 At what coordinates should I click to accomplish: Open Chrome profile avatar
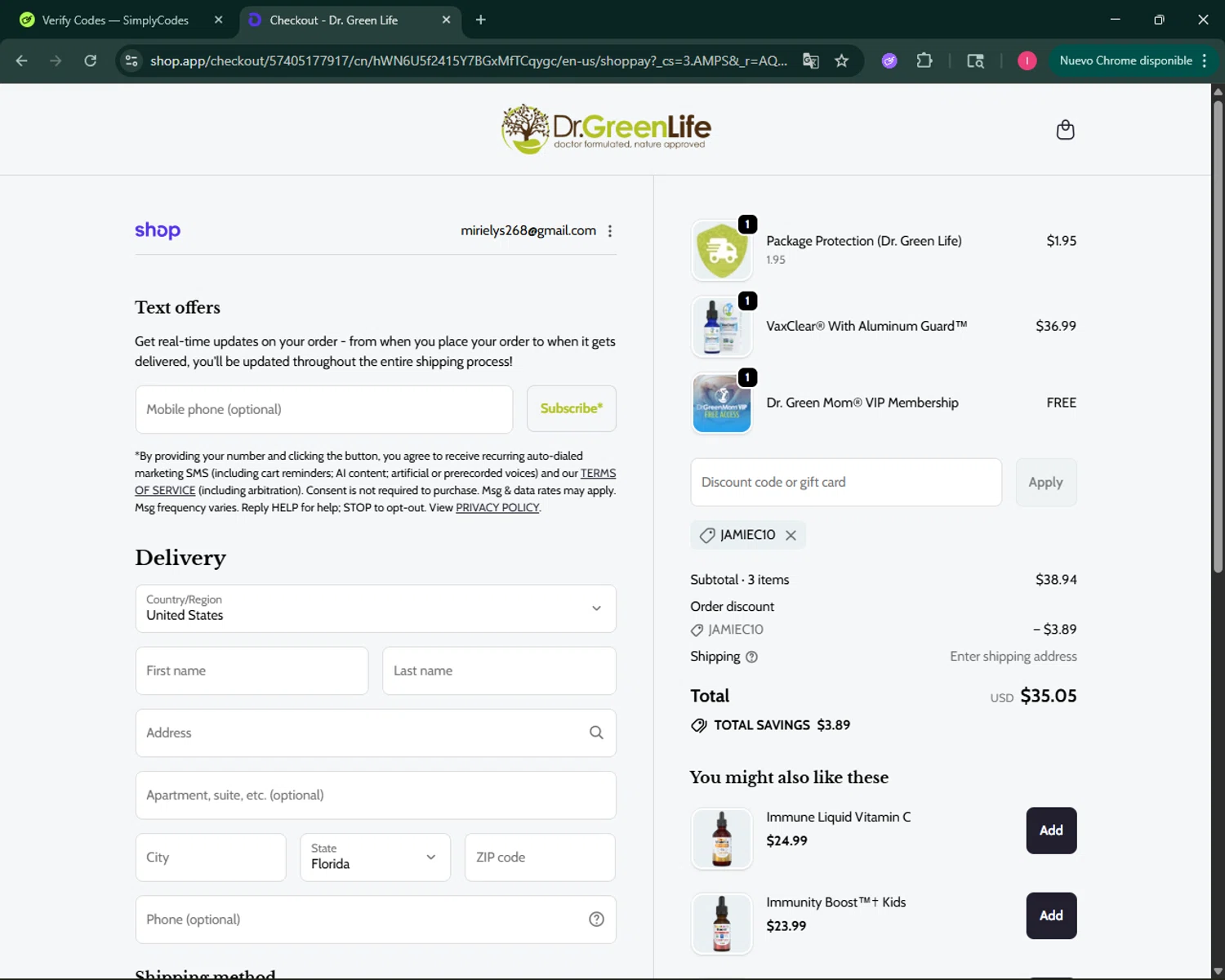[x=1027, y=60]
